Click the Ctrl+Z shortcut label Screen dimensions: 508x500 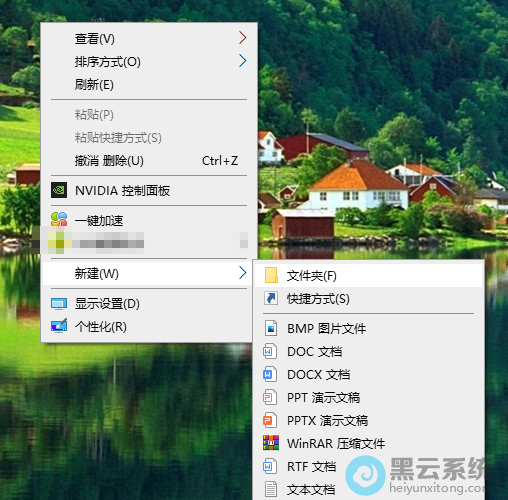(x=220, y=161)
